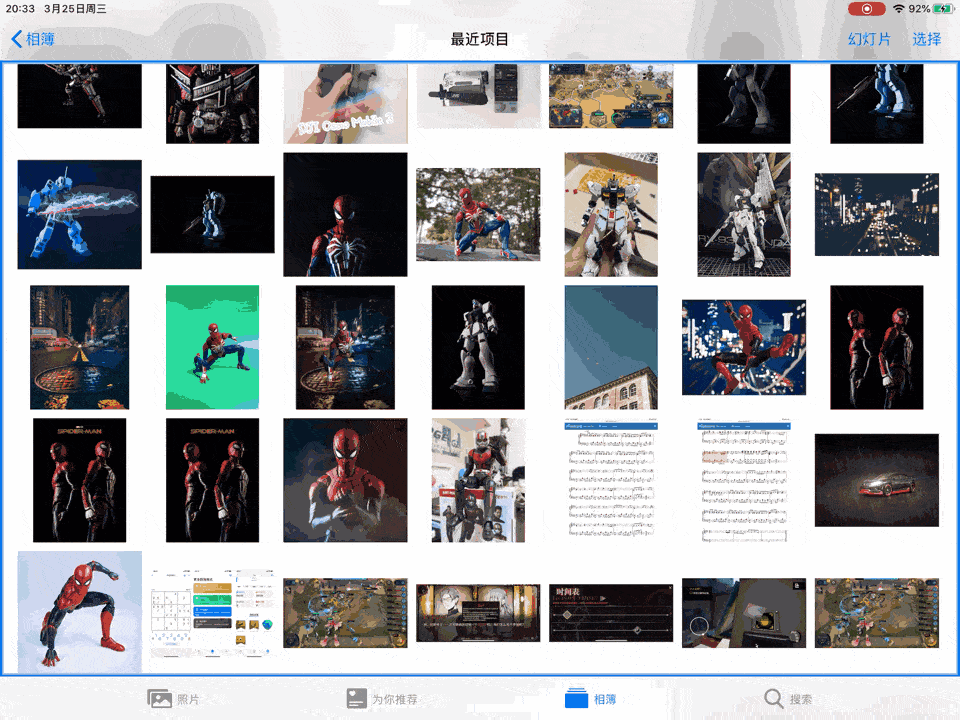Open the DJI Osmo Mobile 3 photo

[x=345, y=103]
